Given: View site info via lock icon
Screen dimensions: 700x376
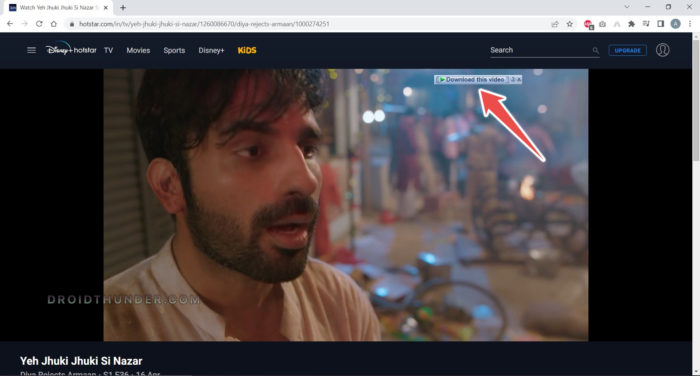Looking at the screenshot, I should point(72,24).
